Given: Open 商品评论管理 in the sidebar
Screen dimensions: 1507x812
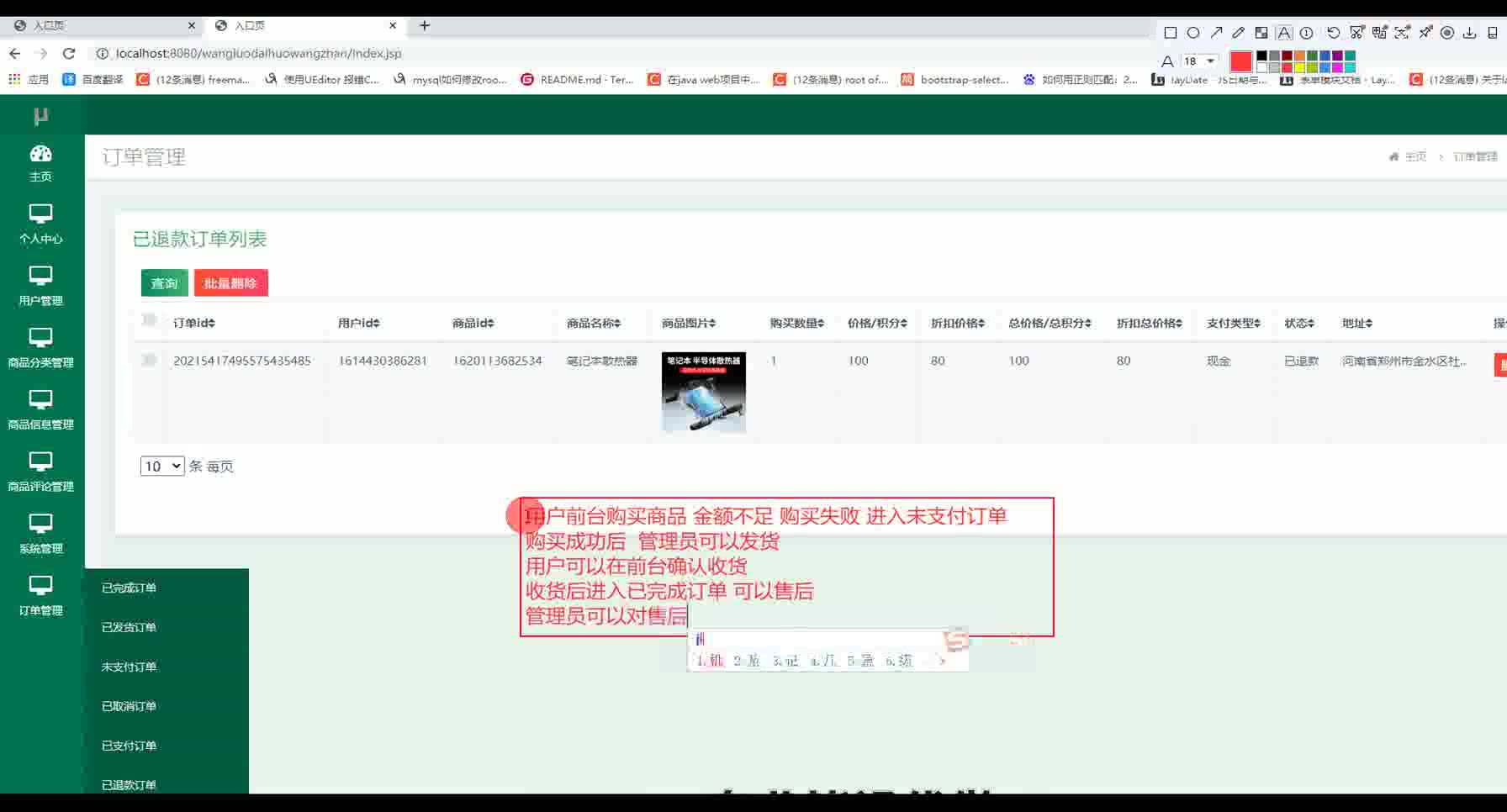Looking at the screenshot, I should click(x=40, y=472).
